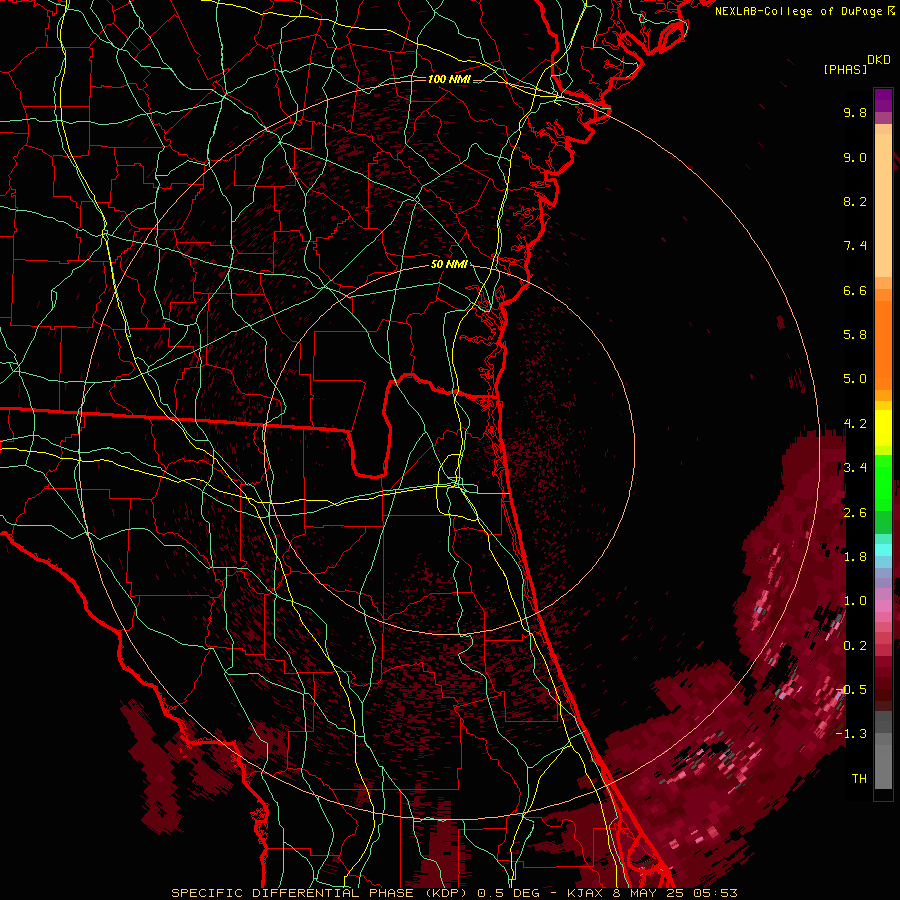Click the 2.6 legend value
Image resolution: width=900 pixels, height=900 pixels.
(x=855, y=512)
